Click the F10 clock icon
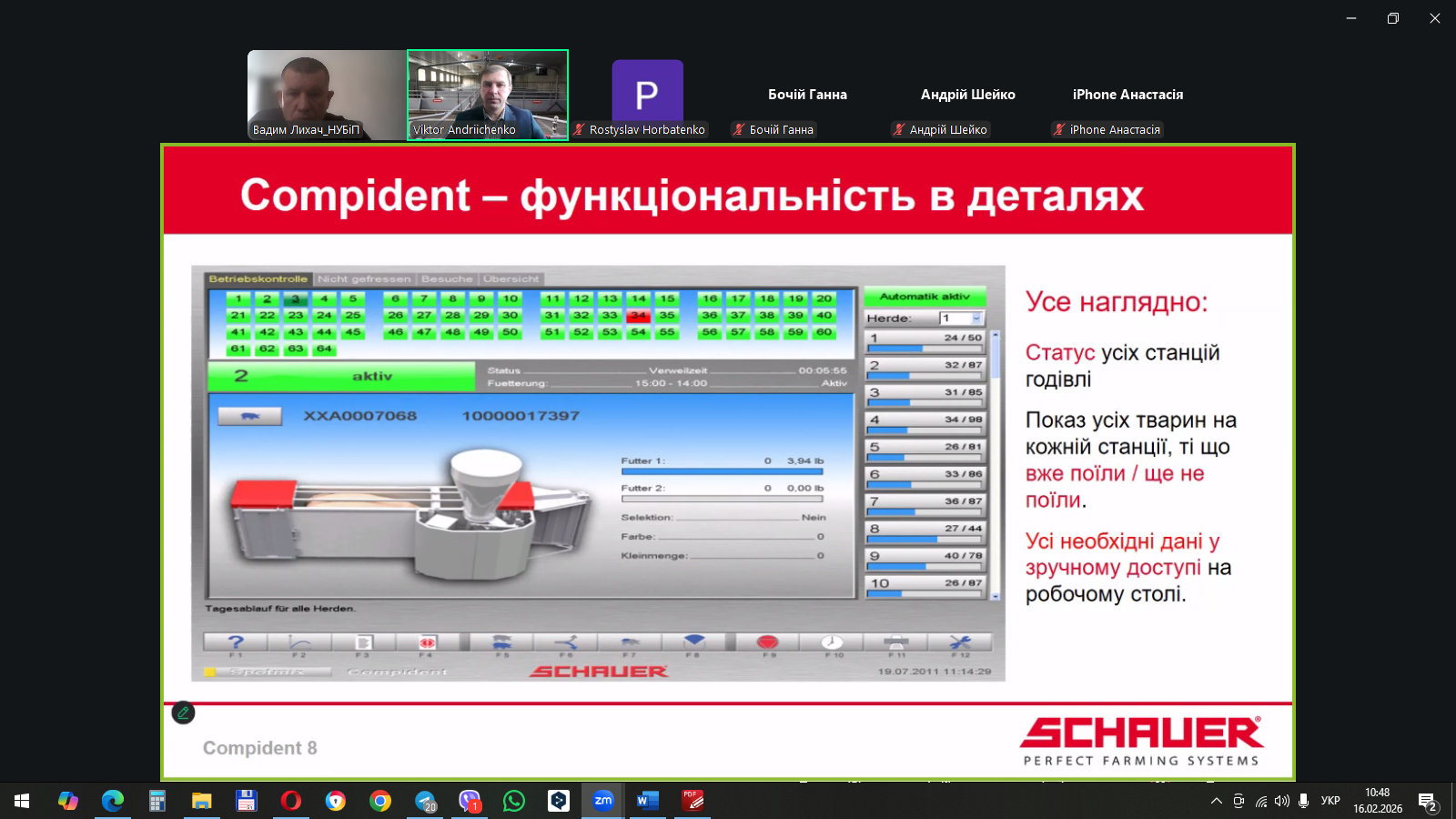 pyautogui.click(x=832, y=642)
